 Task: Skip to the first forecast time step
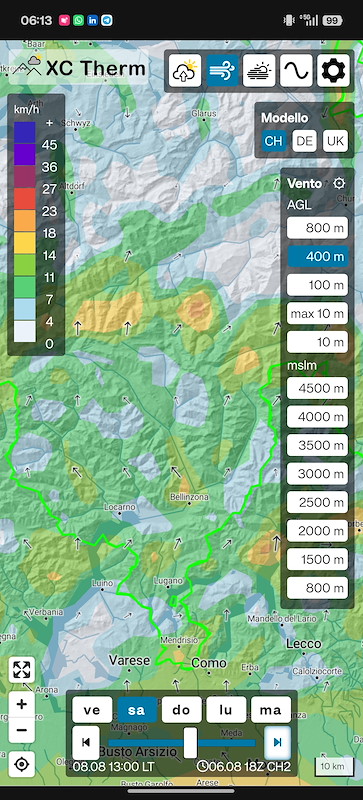point(86,742)
